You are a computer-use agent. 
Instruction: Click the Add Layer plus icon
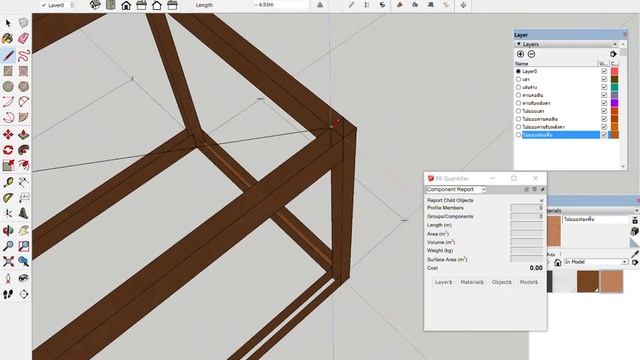click(x=520, y=54)
